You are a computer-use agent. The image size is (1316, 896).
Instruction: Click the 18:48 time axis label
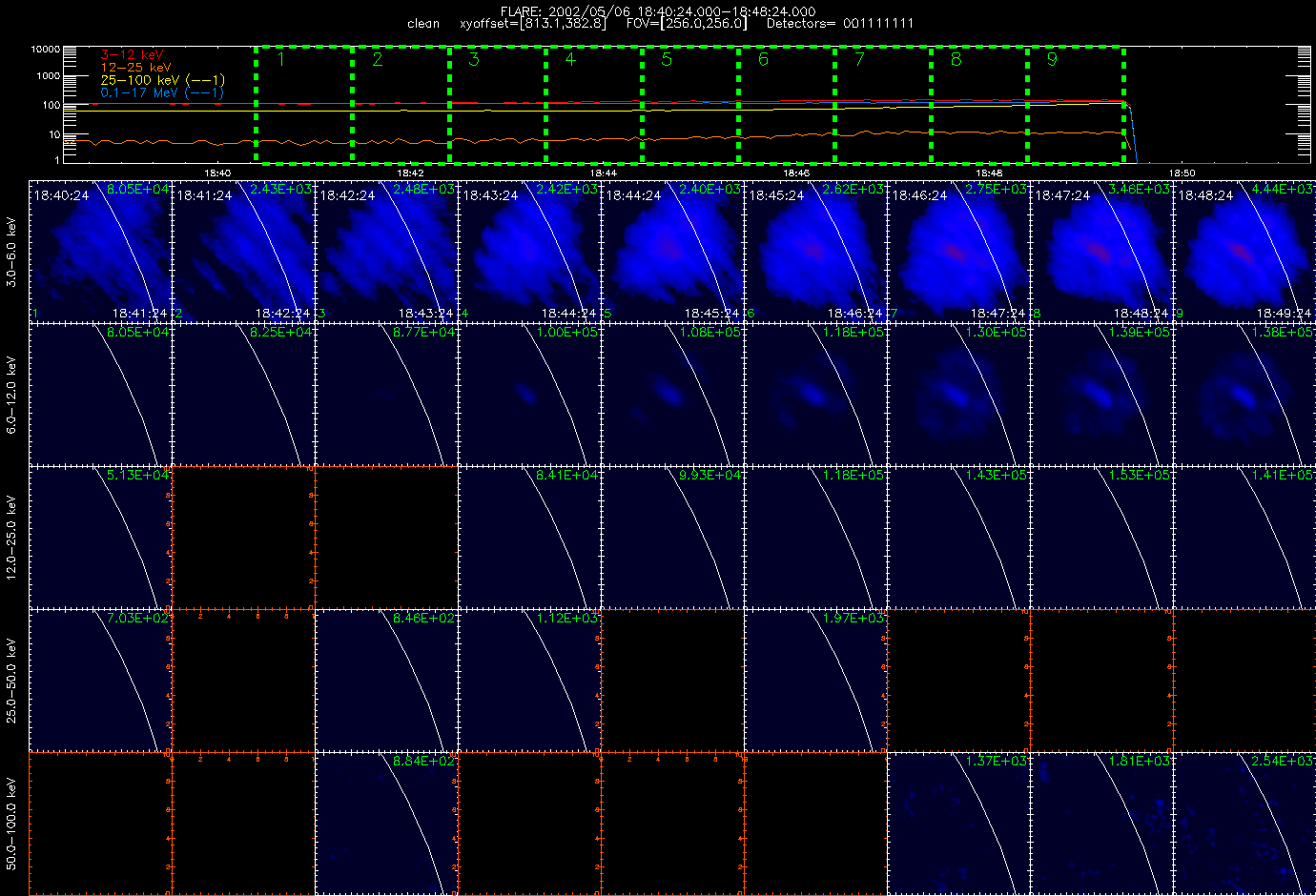[x=989, y=173]
